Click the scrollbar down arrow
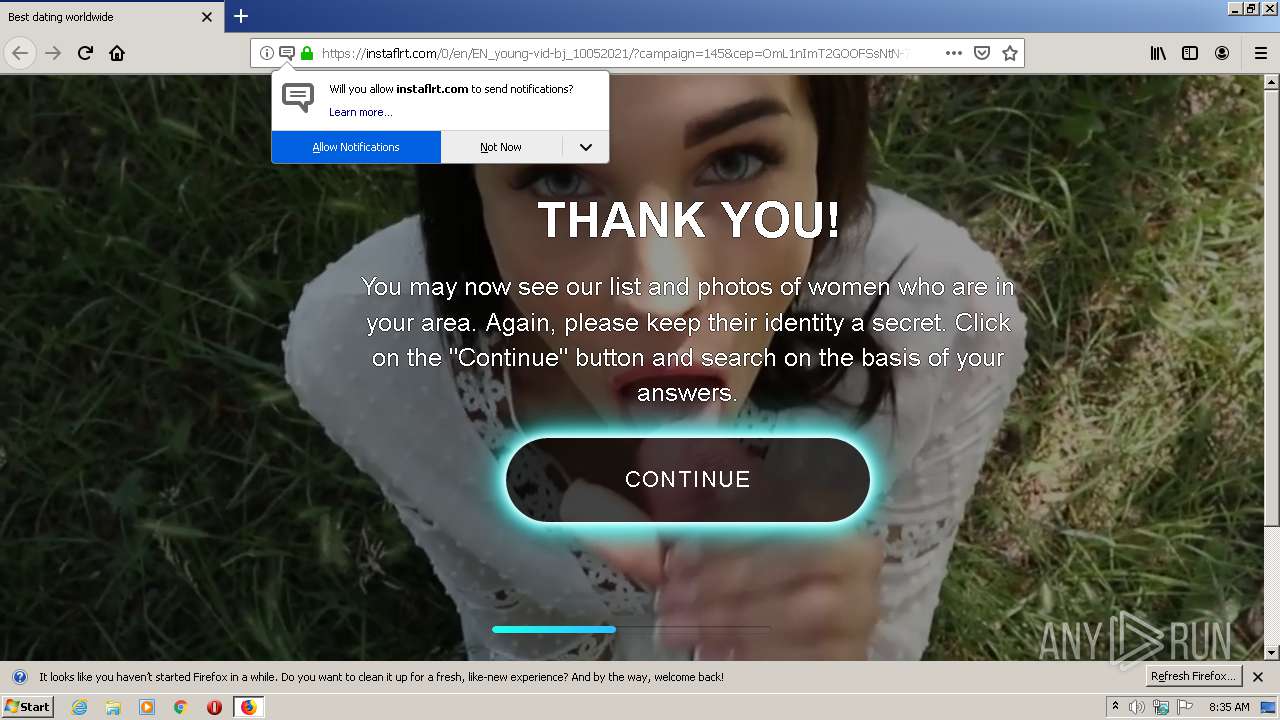The height and width of the screenshot is (720, 1280). (1271, 653)
